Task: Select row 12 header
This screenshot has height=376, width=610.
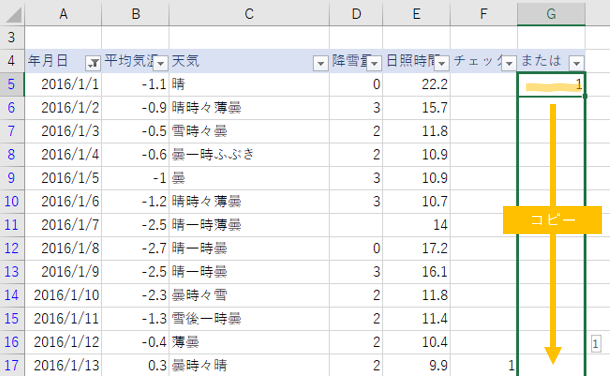Action: tap(12, 248)
